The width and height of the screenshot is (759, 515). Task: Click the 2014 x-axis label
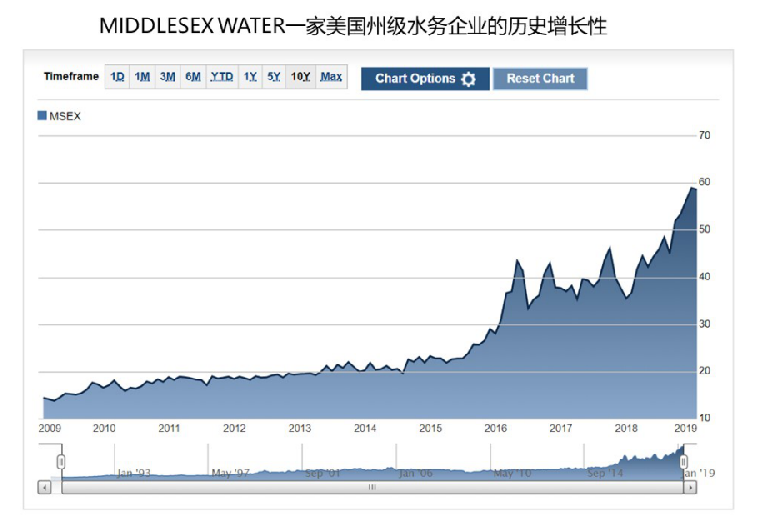pos(365,428)
